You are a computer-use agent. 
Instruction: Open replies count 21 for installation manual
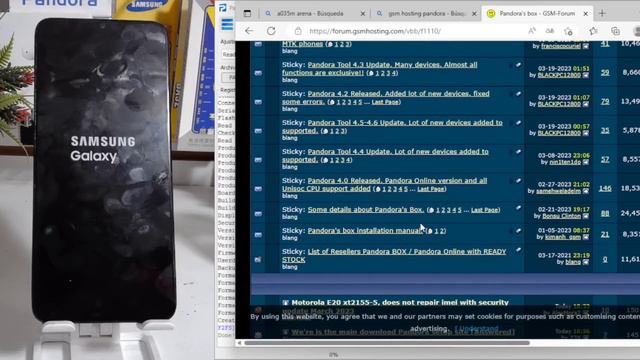coord(605,234)
